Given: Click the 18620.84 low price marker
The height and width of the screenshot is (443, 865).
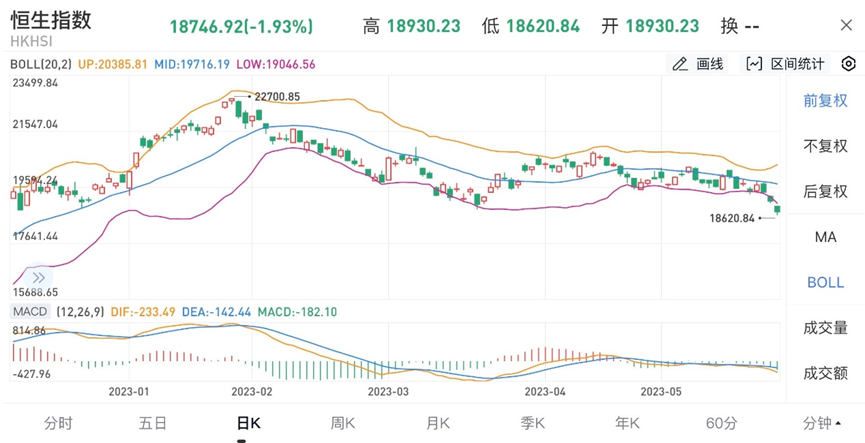Looking at the screenshot, I should (x=731, y=218).
